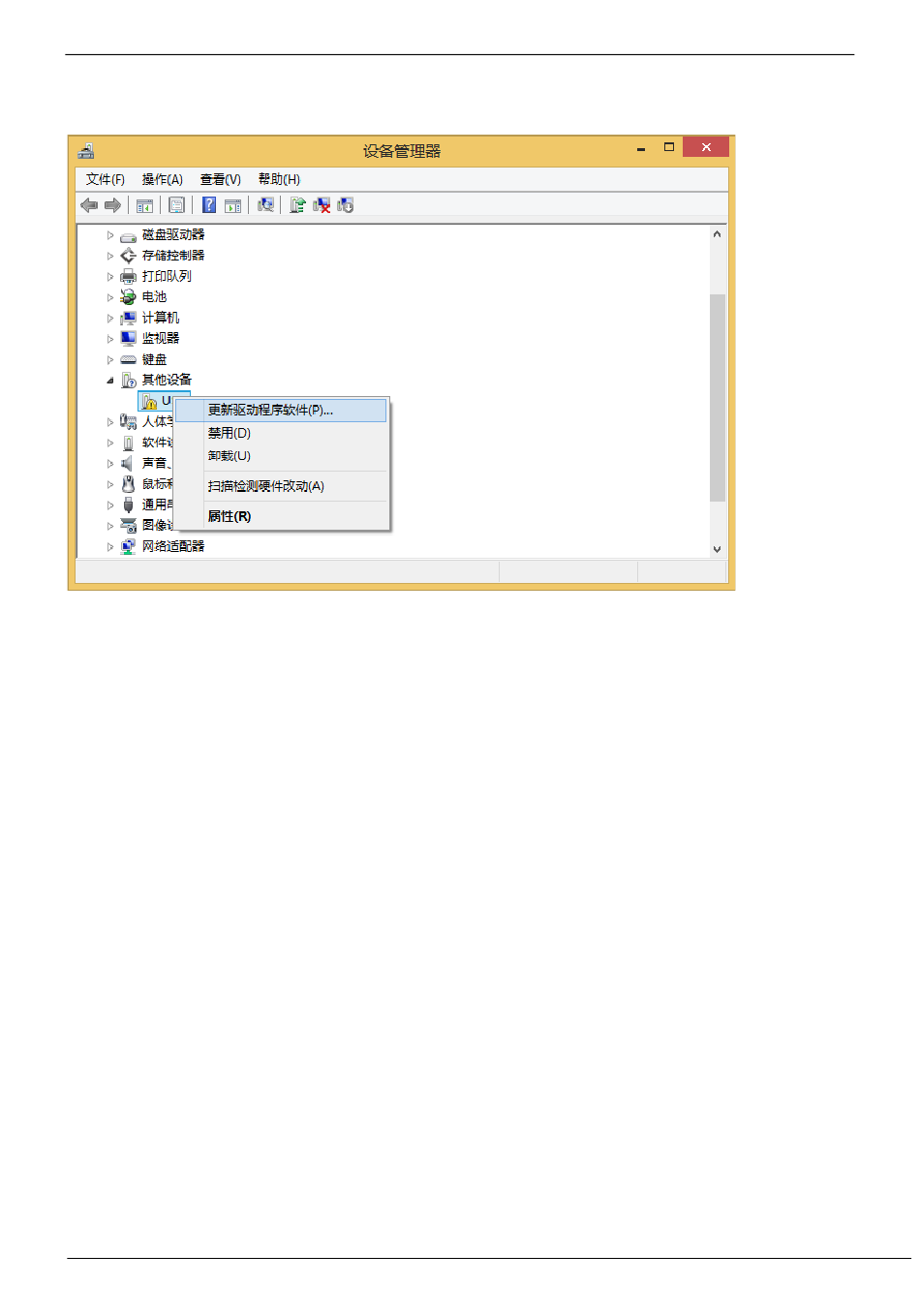Maximize the 设备管理器 window

tap(668, 147)
